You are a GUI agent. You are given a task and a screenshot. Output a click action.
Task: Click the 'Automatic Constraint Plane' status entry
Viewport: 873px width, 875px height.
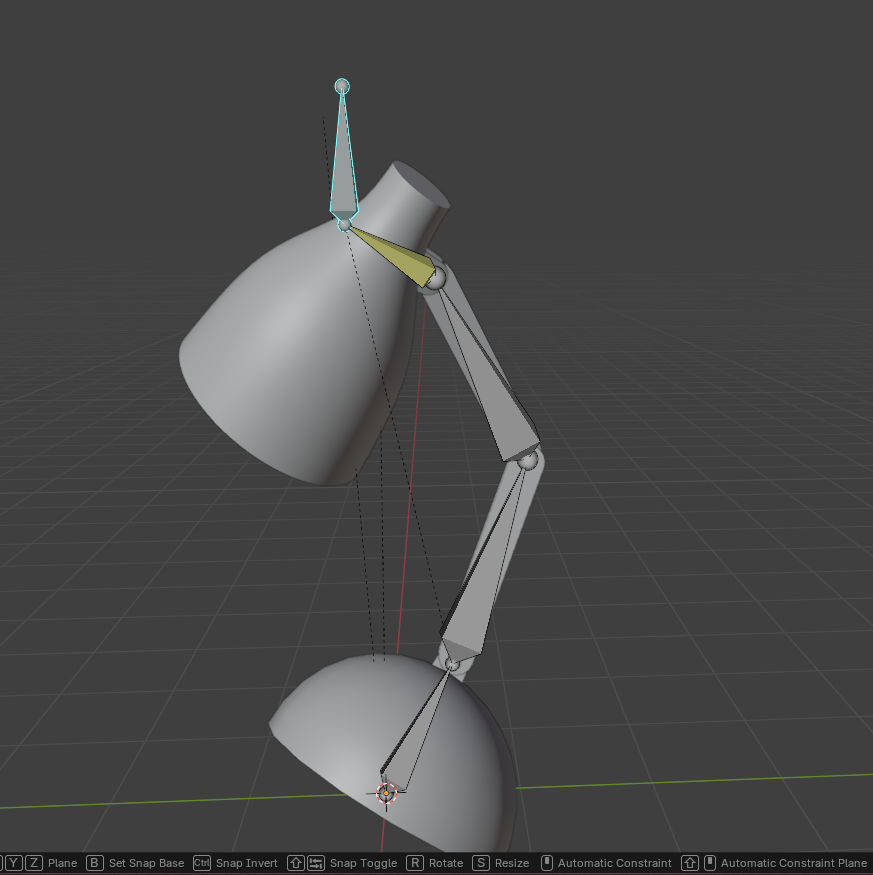pyautogui.click(x=794, y=863)
